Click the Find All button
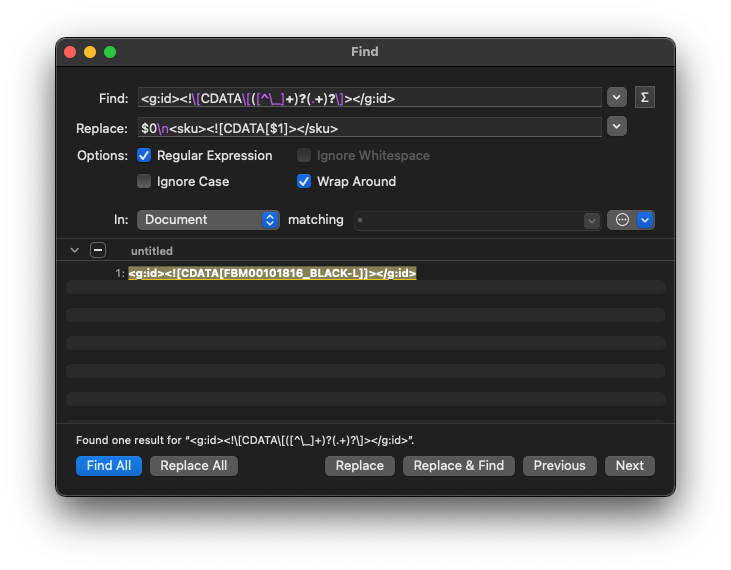731x570 pixels. click(x=109, y=466)
